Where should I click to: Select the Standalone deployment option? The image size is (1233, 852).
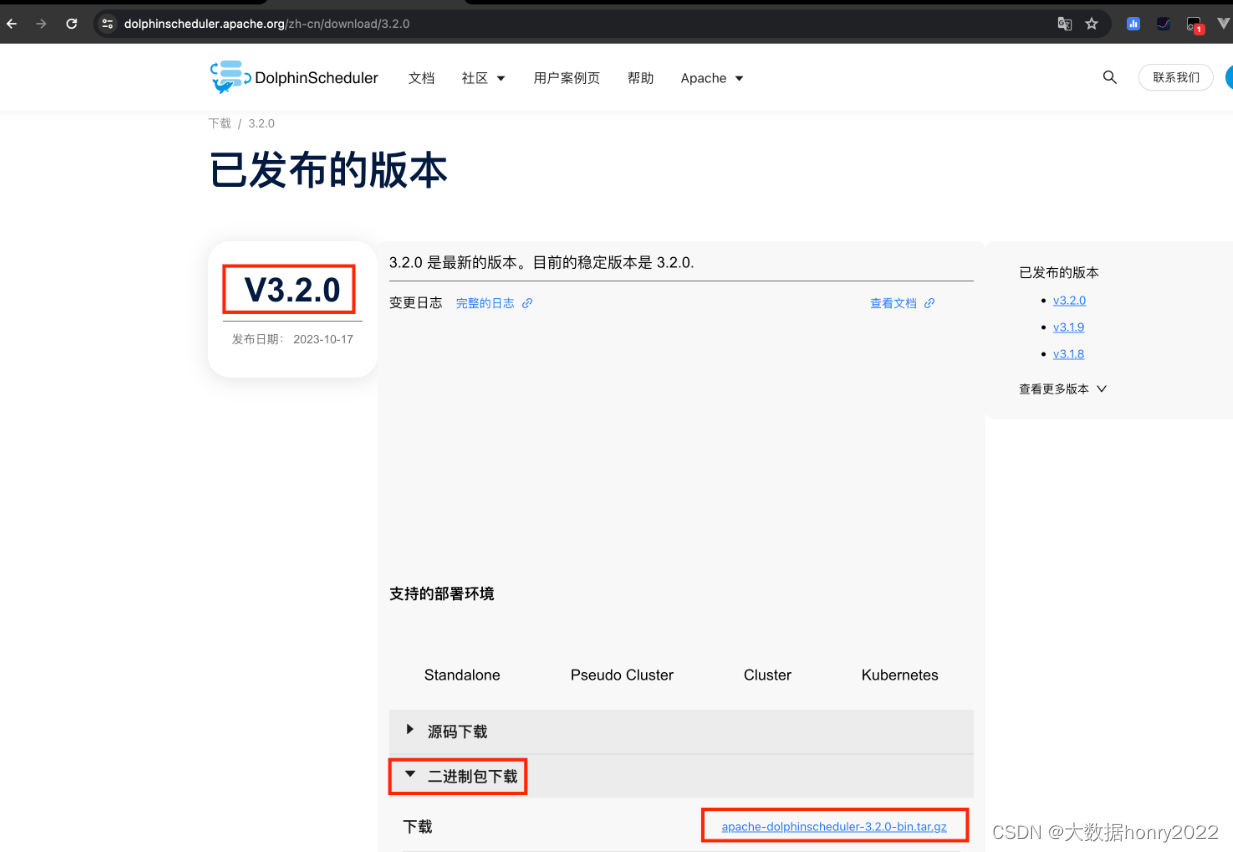(x=462, y=675)
